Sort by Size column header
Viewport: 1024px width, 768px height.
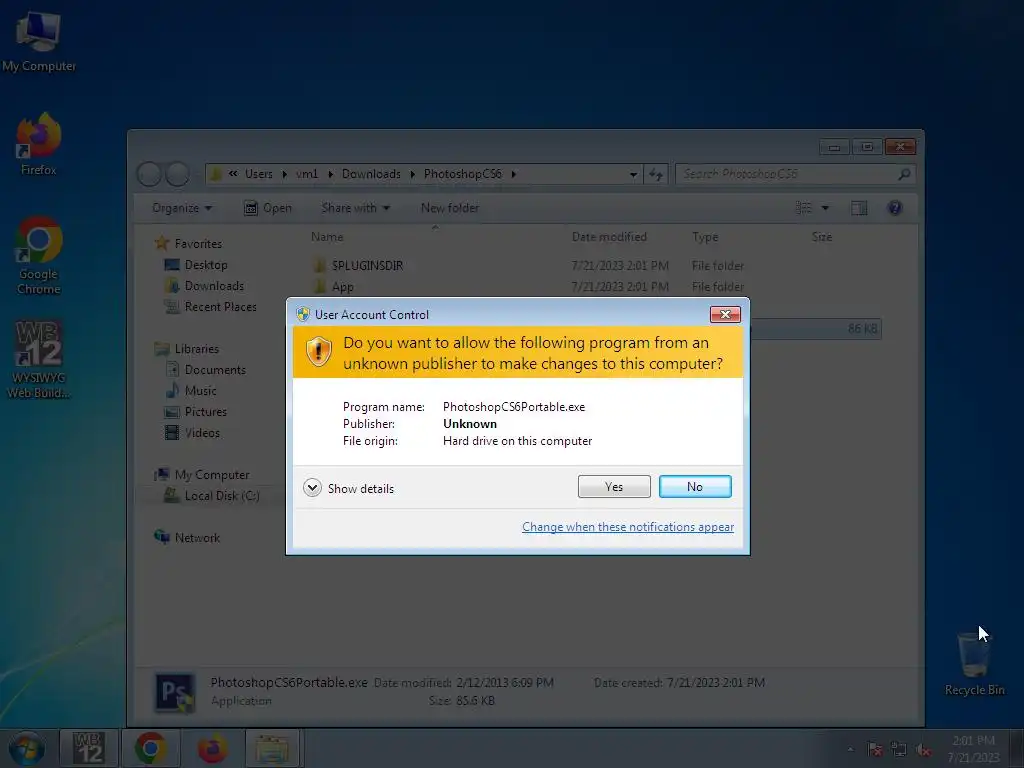tap(822, 236)
